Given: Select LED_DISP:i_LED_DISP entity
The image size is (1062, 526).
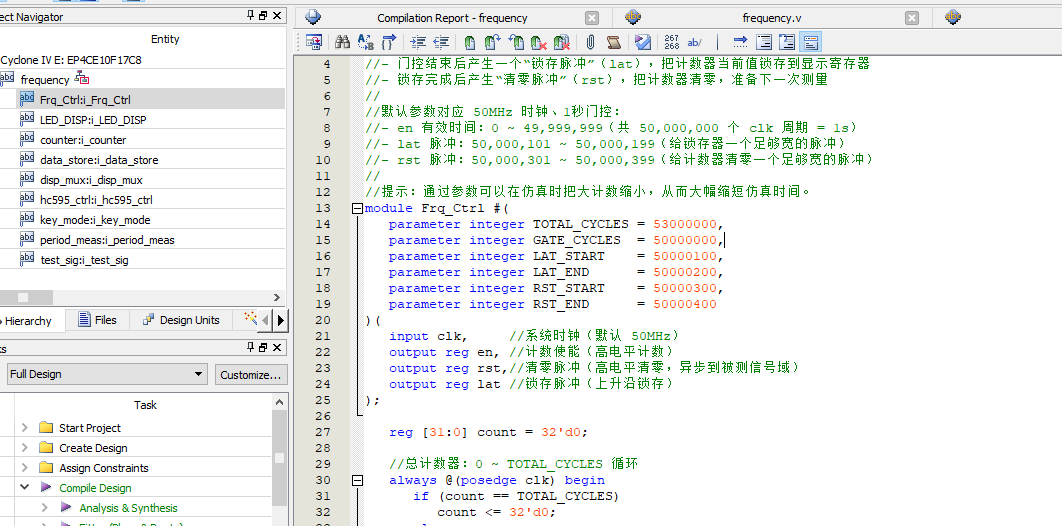Looking at the screenshot, I should [93, 120].
